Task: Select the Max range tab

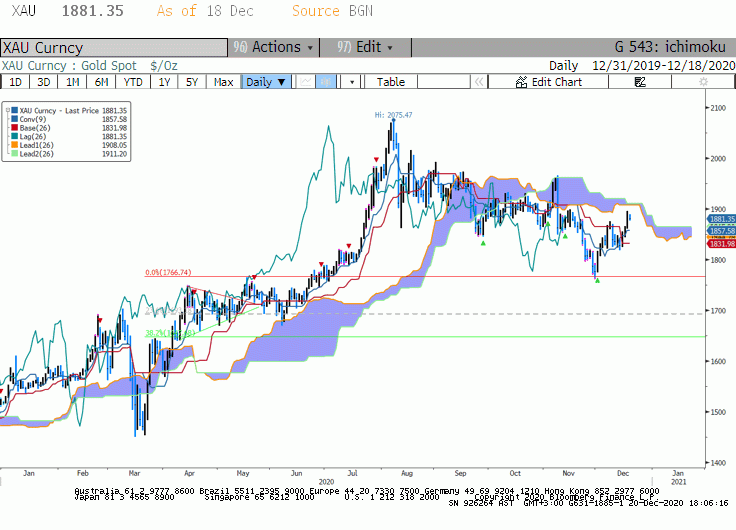Action: pos(223,82)
